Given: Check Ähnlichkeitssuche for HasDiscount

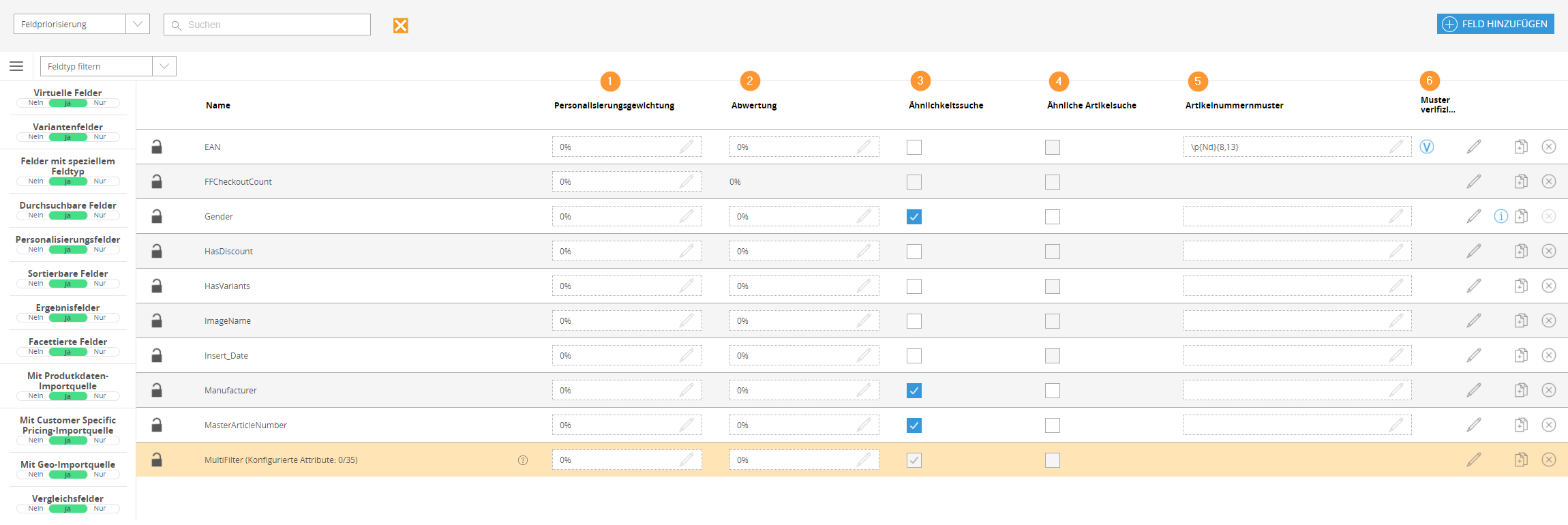Looking at the screenshot, I should pos(914,252).
